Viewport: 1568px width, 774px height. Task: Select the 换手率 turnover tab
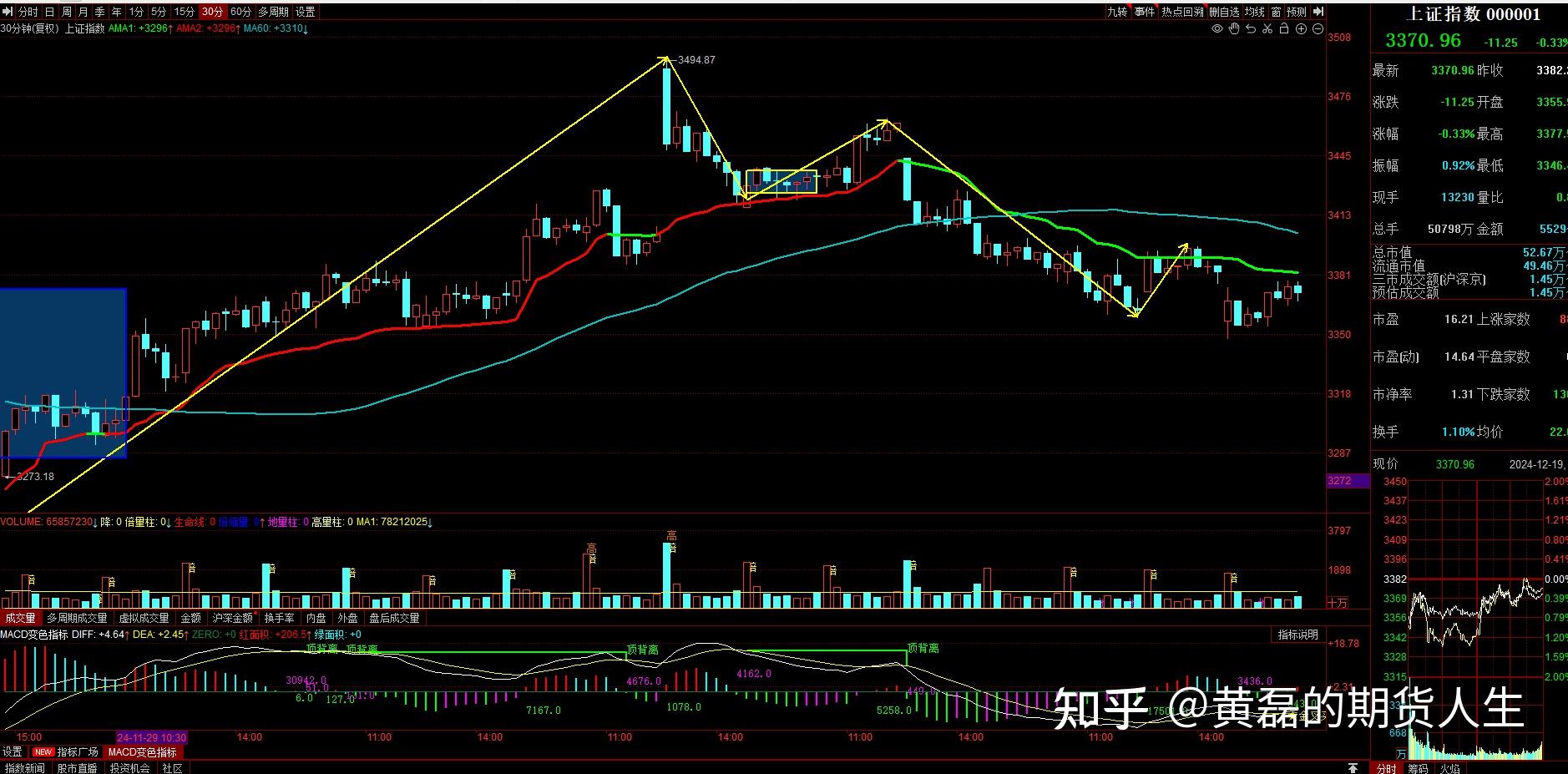(x=279, y=618)
